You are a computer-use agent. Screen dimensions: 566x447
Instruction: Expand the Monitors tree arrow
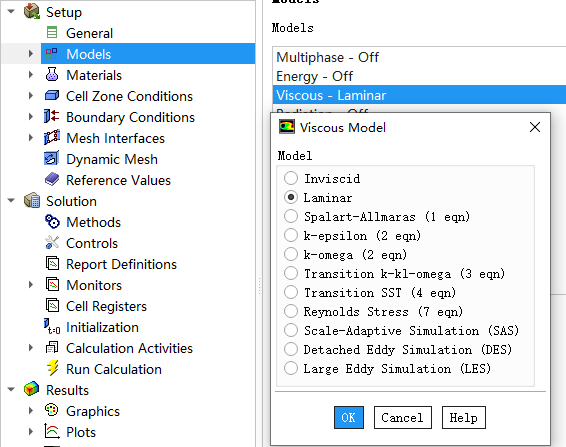(x=31, y=285)
